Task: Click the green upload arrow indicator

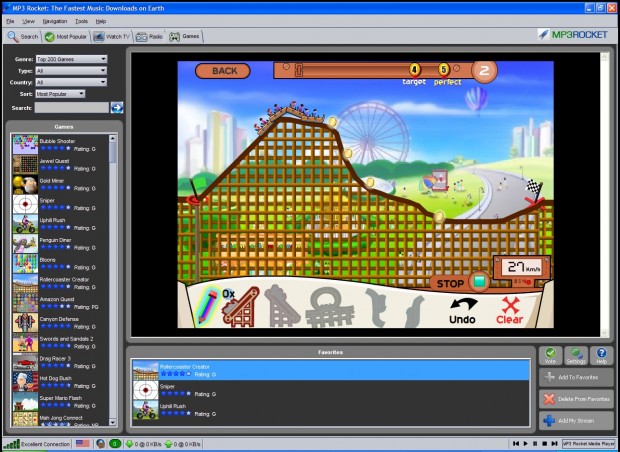Action: 168,444
